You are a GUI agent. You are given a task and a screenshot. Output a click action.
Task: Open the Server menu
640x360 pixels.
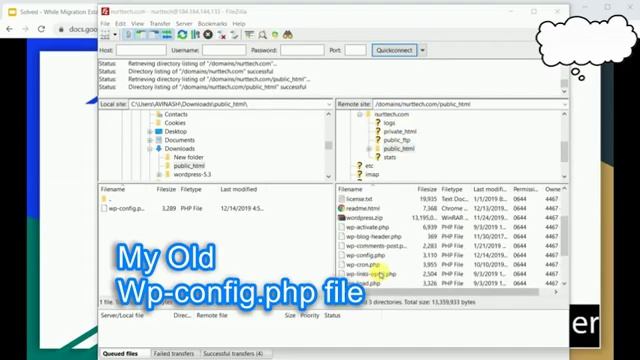click(184, 24)
